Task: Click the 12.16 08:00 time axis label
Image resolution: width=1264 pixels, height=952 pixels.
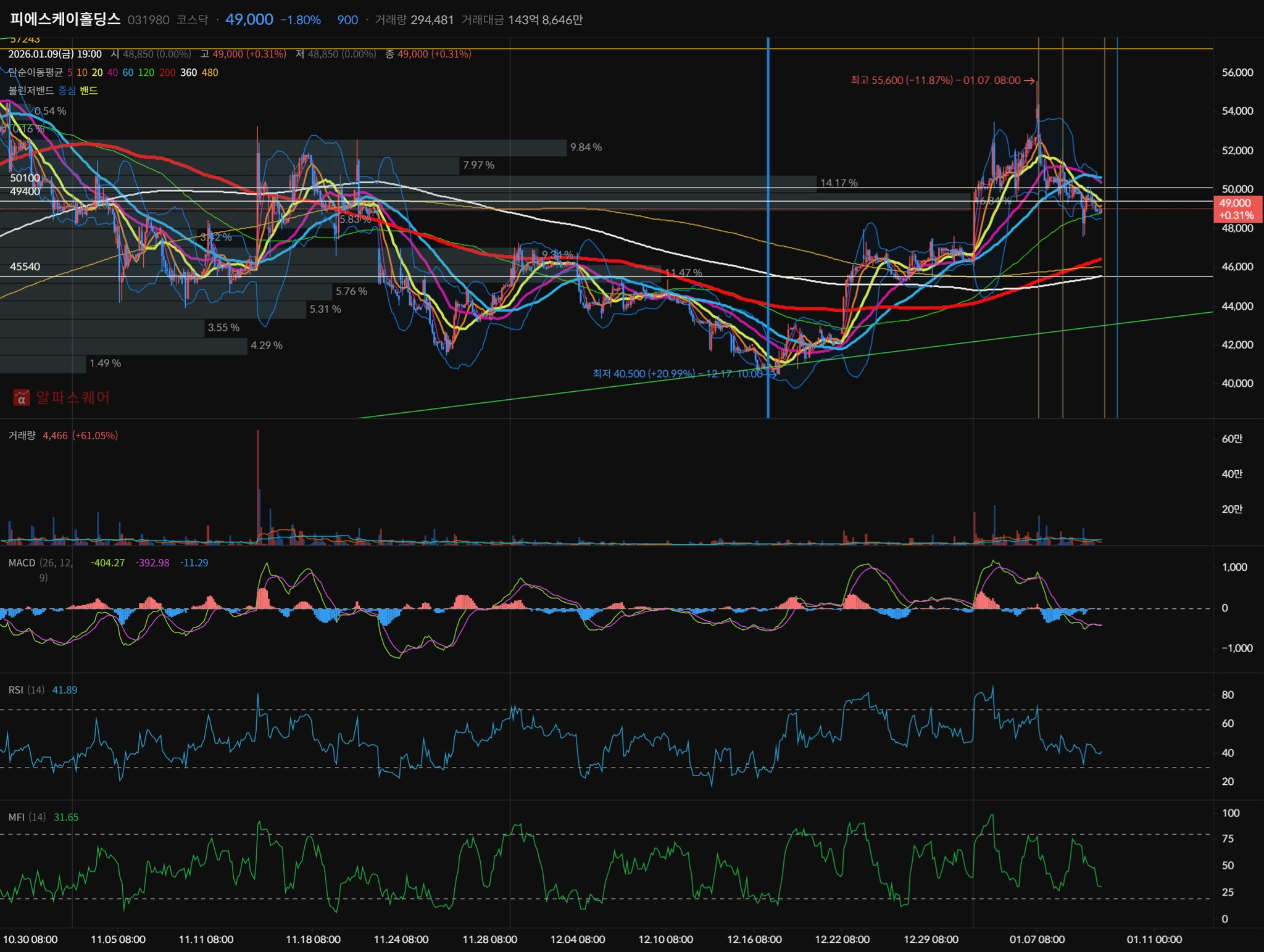Action: (754, 939)
